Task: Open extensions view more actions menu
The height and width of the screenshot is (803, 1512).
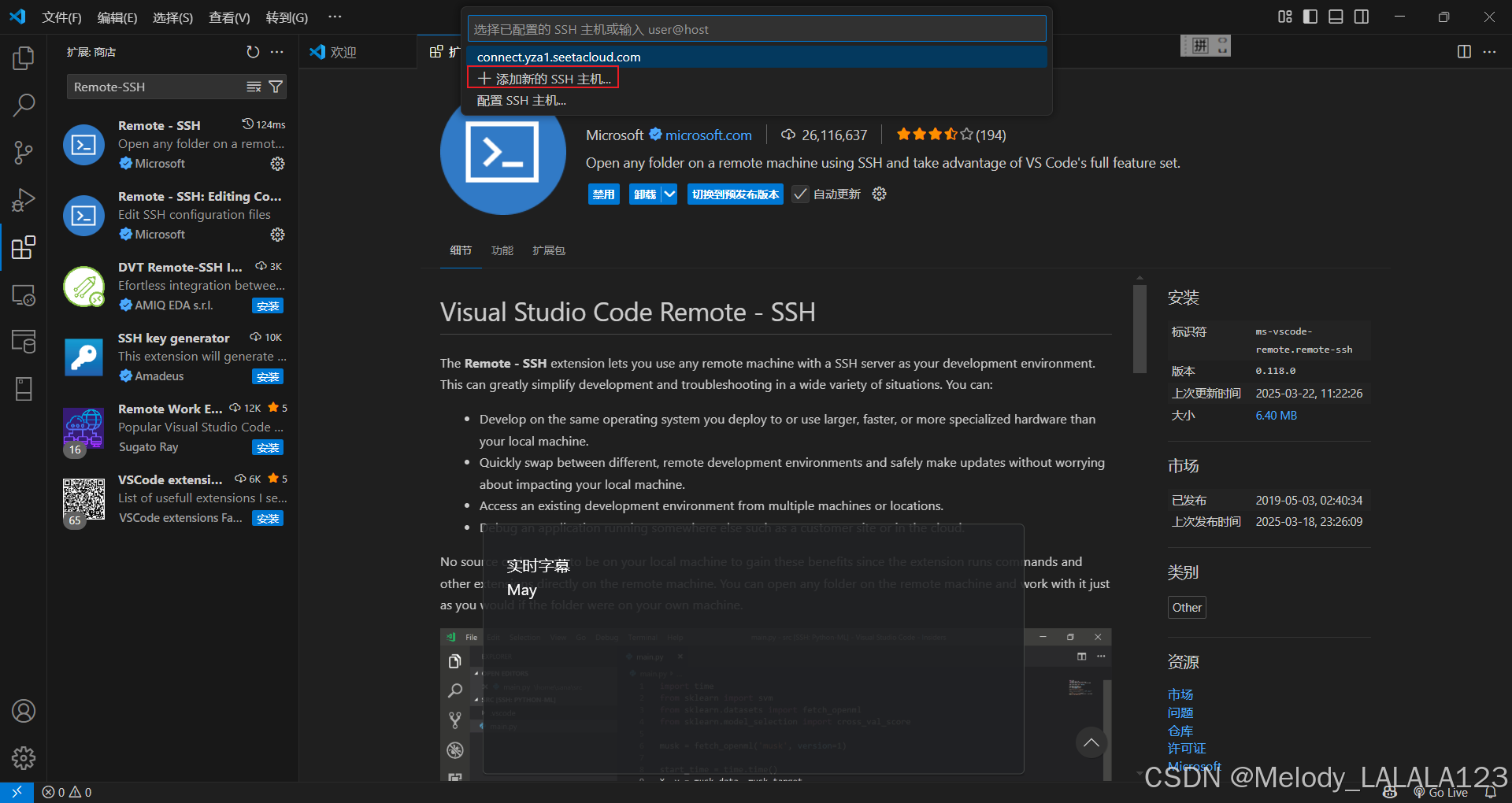Action: (277, 52)
